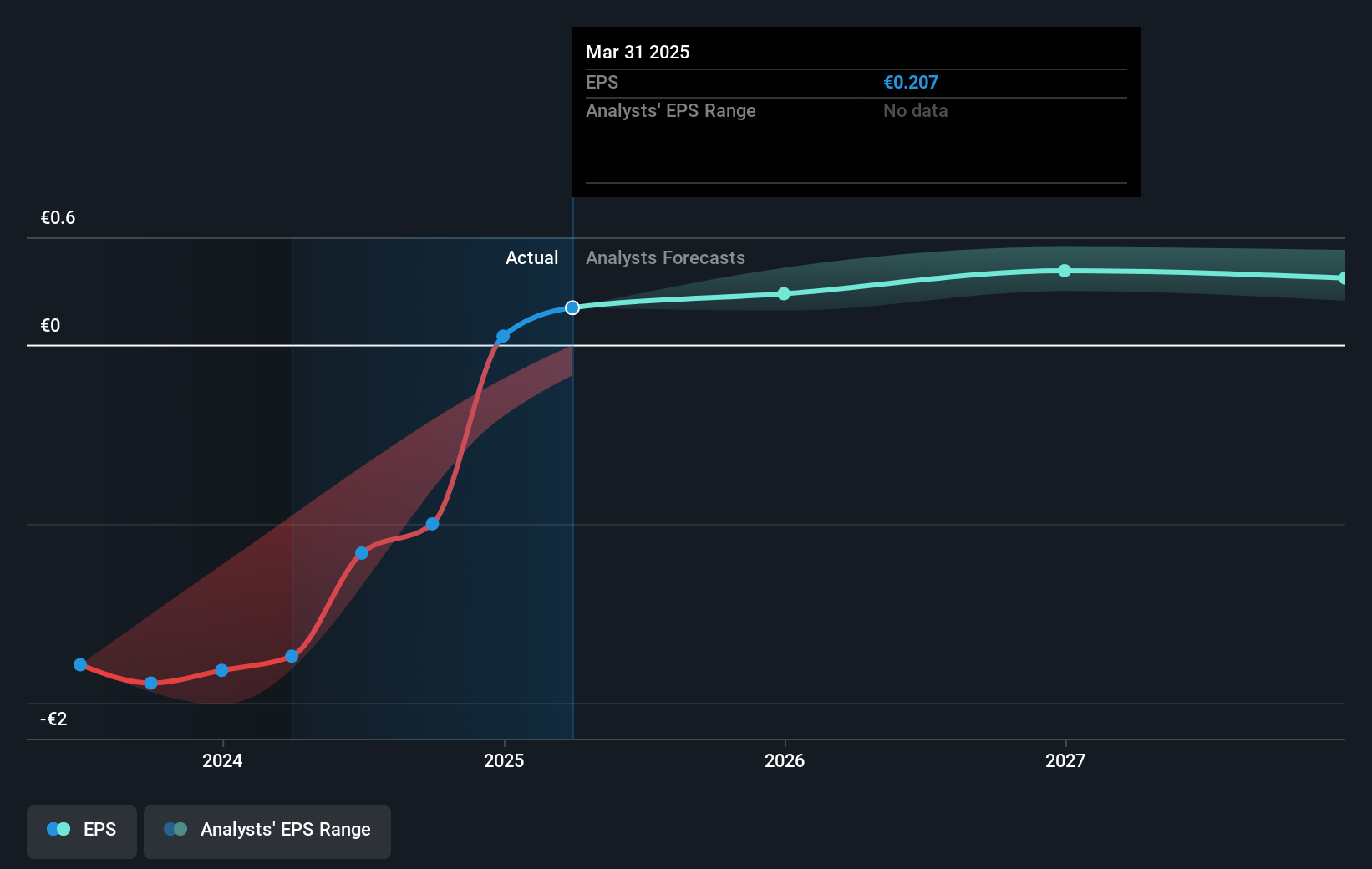This screenshot has height=869, width=1372.
Task: Select the lowest EPS data point near -€2
Action: tap(150, 683)
